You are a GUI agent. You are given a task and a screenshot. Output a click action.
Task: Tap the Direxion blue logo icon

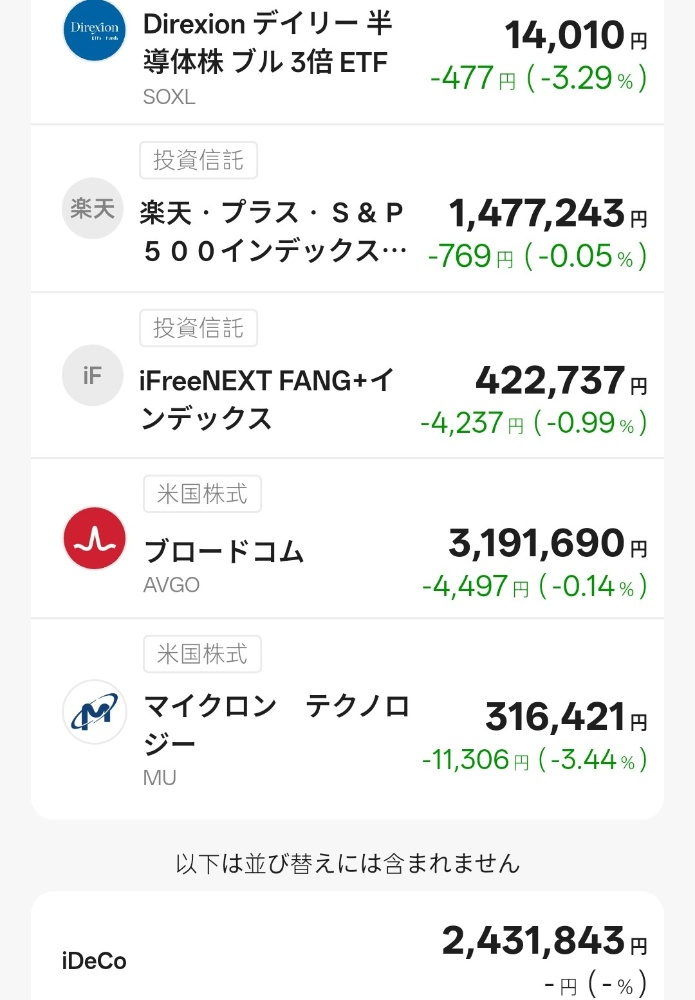(94, 29)
